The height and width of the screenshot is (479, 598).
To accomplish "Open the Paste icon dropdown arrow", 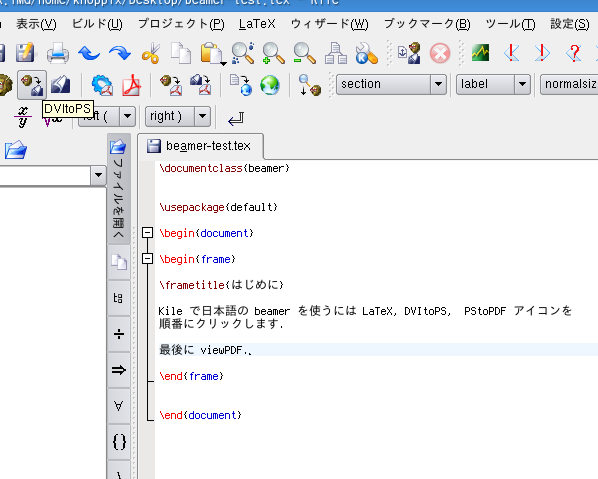I will pos(223,63).
